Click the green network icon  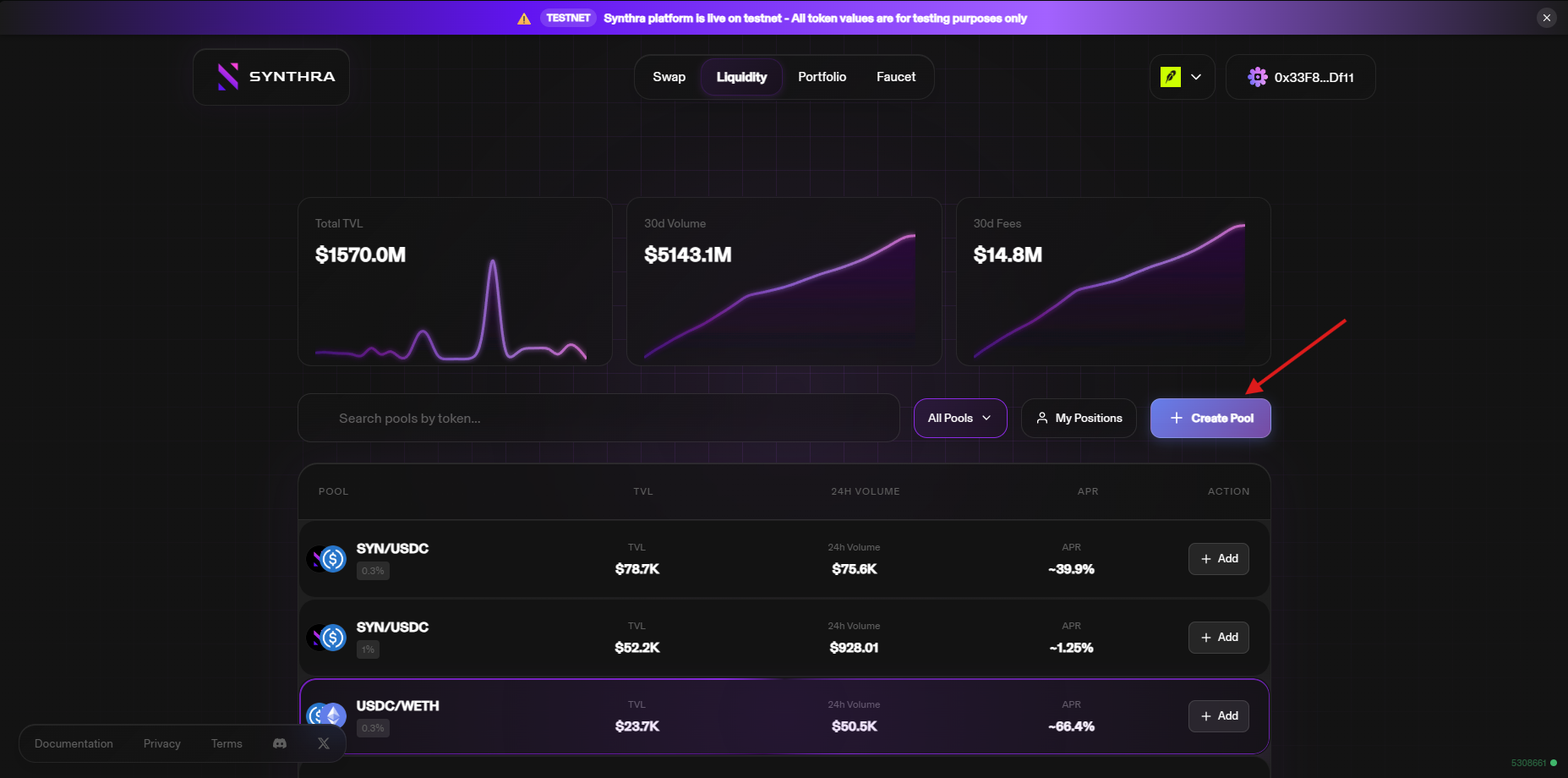(1171, 77)
